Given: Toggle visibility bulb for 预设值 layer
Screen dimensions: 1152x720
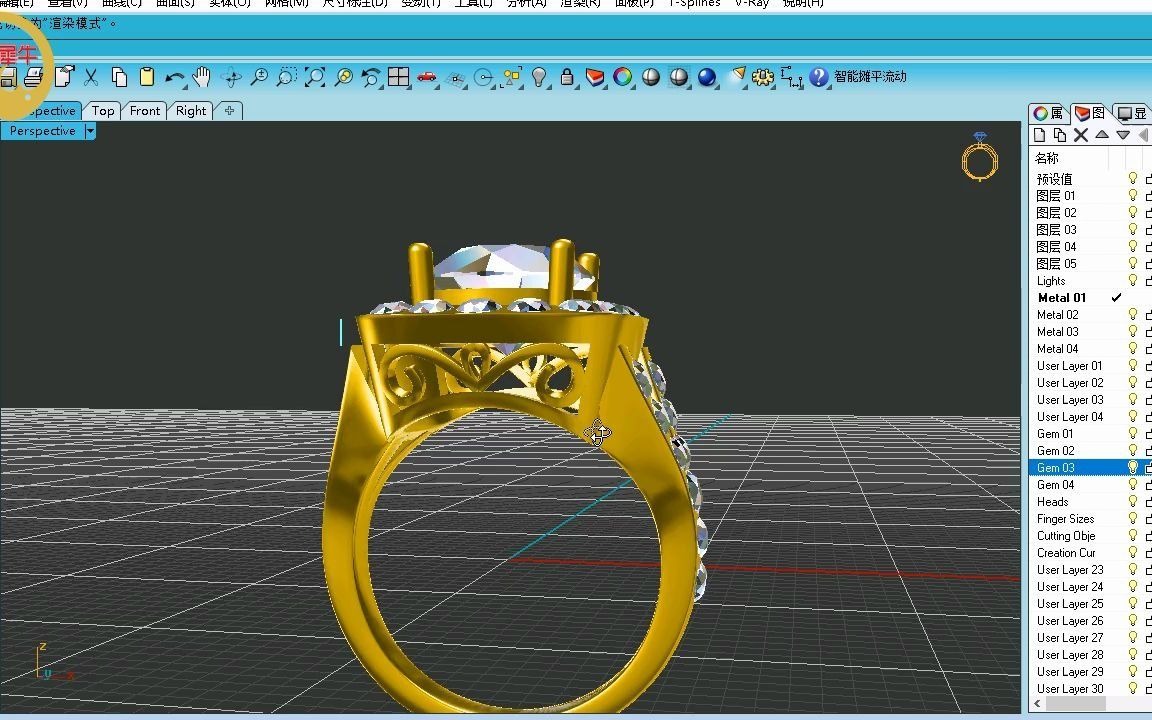Looking at the screenshot, I should [x=1133, y=179].
